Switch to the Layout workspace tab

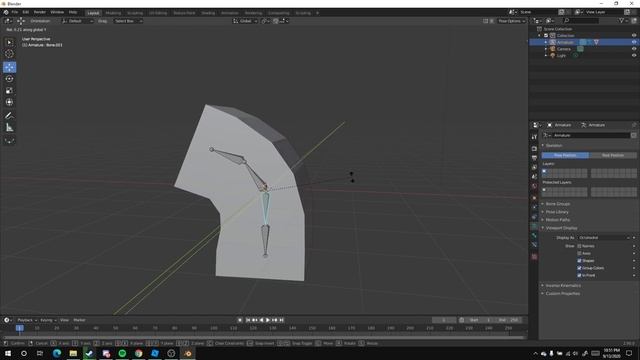93,13
